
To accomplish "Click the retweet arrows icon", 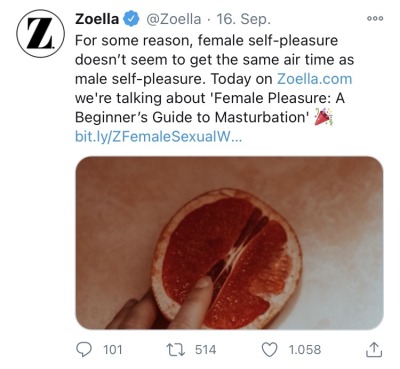I will pyautogui.click(x=175, y=349).
